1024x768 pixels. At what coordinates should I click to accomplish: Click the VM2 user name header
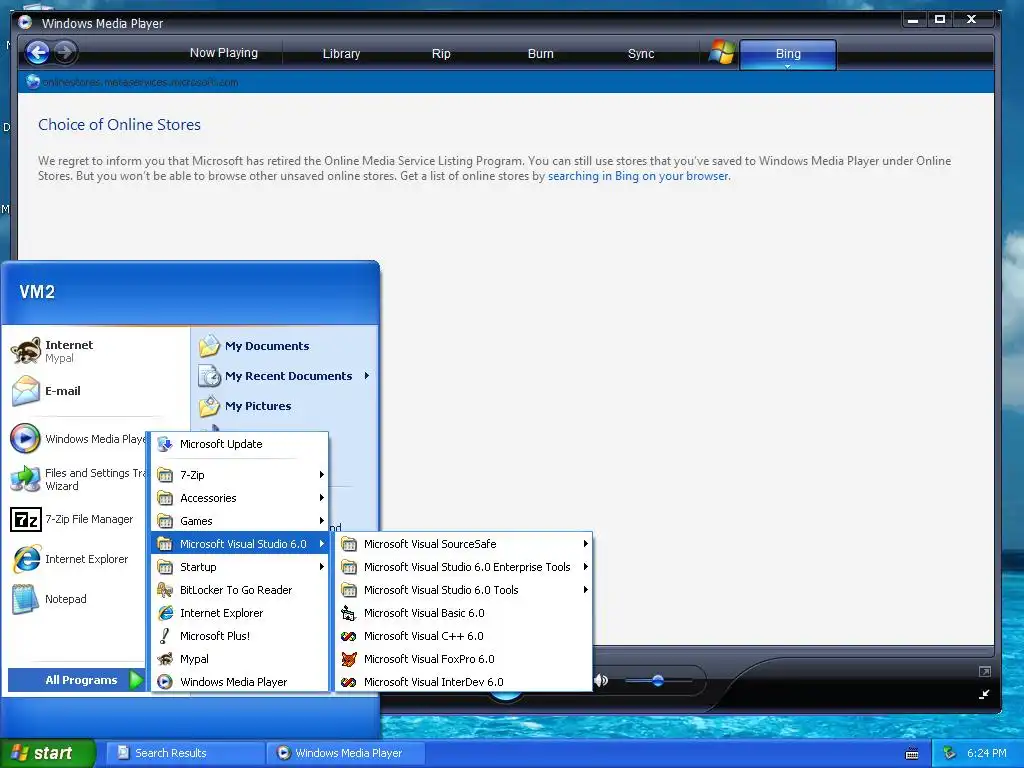click(x=37, y=292)
